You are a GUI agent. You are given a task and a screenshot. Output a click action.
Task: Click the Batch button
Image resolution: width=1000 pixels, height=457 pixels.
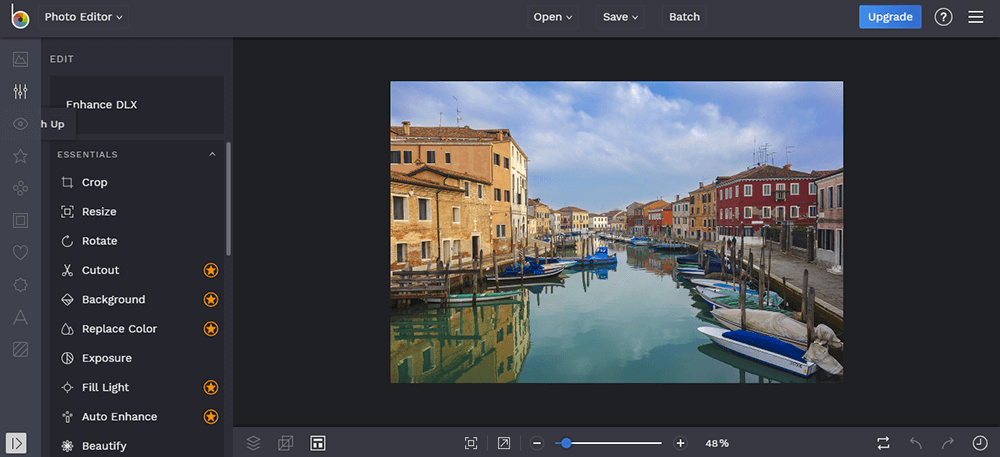click(684, 17)
